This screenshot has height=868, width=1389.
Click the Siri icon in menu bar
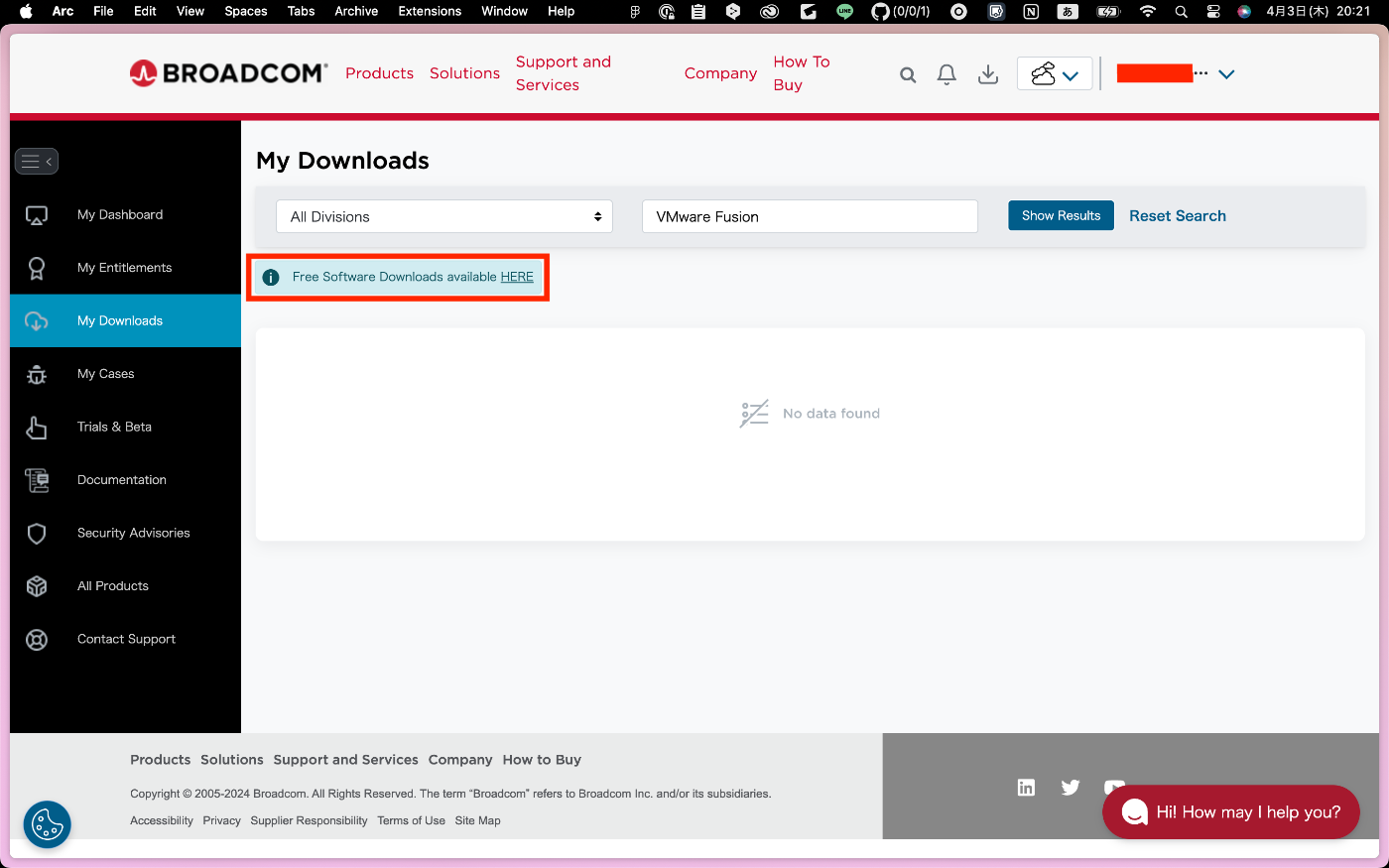pyautogui.click(x=1244, y=11)
